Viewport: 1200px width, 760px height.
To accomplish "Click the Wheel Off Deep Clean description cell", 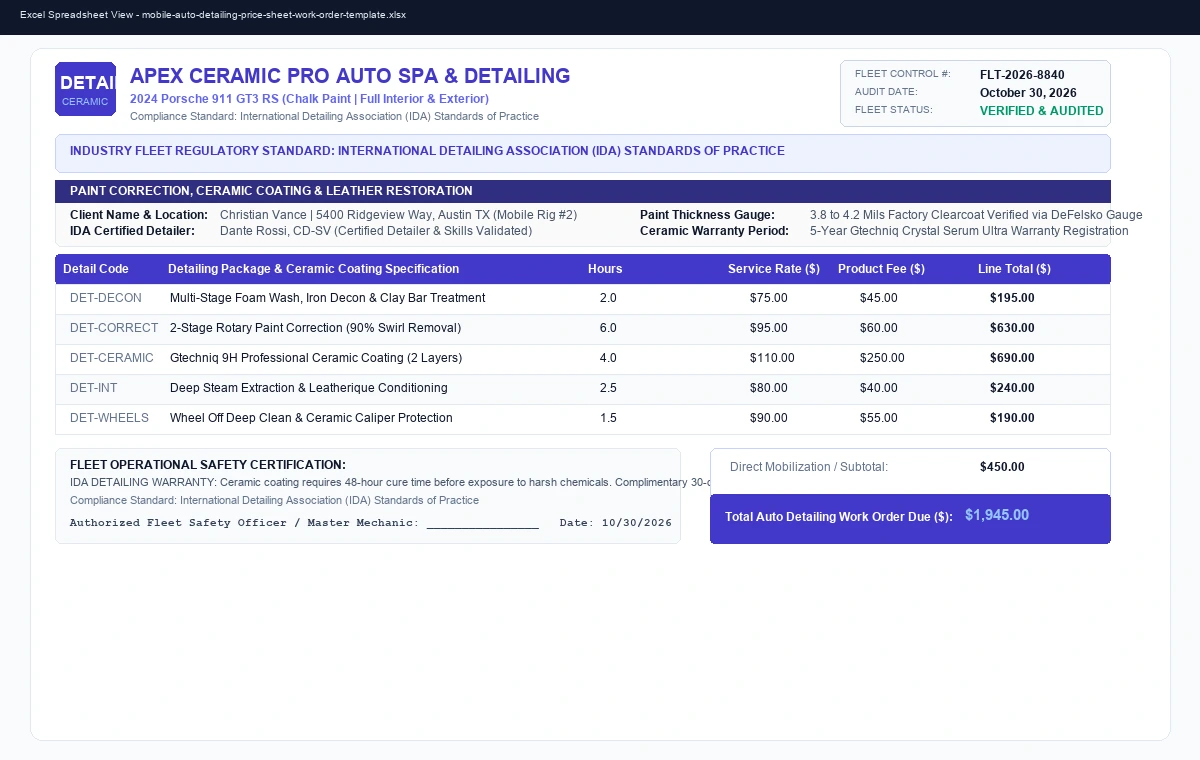I will (311, 418).
